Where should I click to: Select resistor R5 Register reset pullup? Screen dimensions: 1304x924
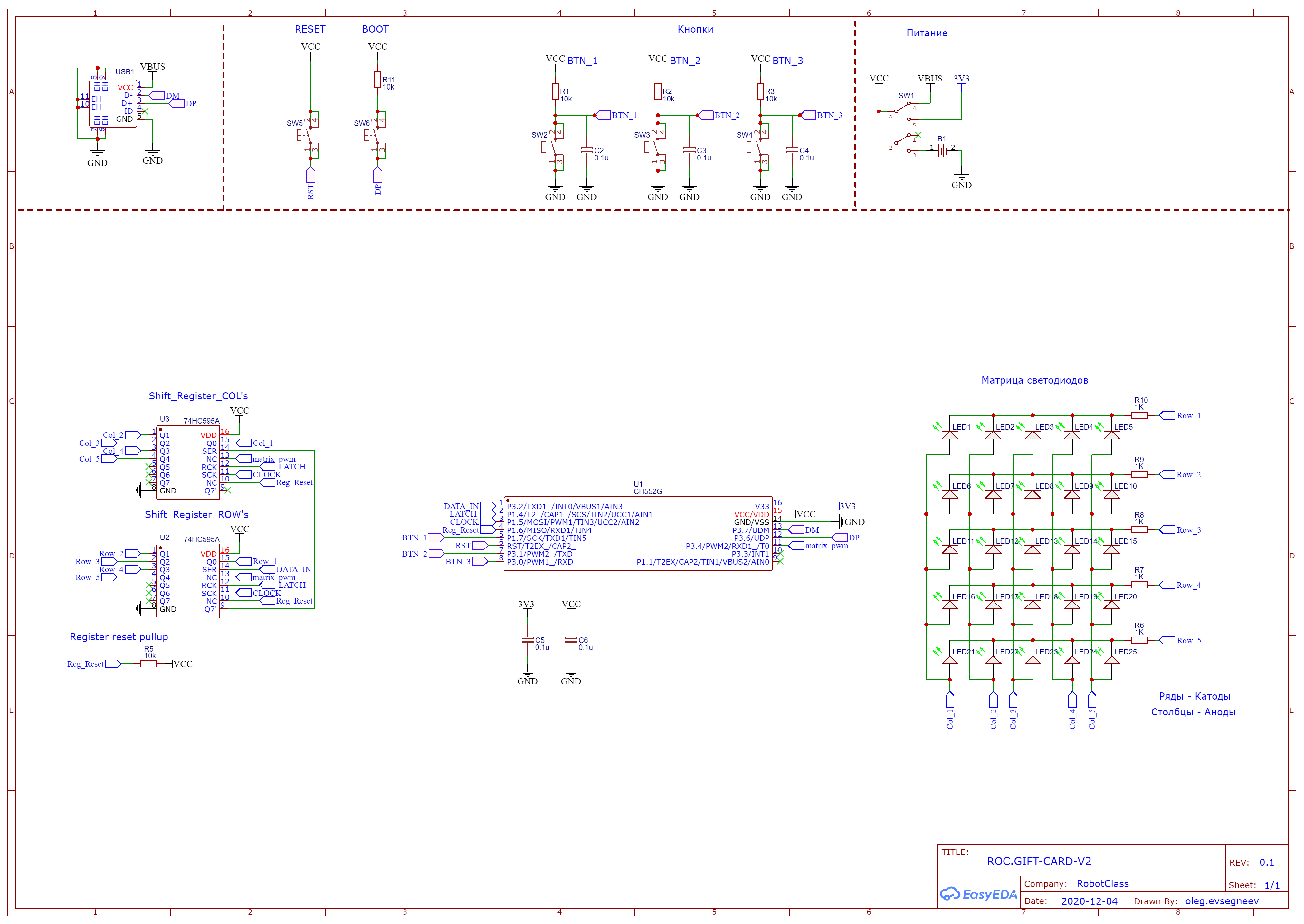[148, 664]
